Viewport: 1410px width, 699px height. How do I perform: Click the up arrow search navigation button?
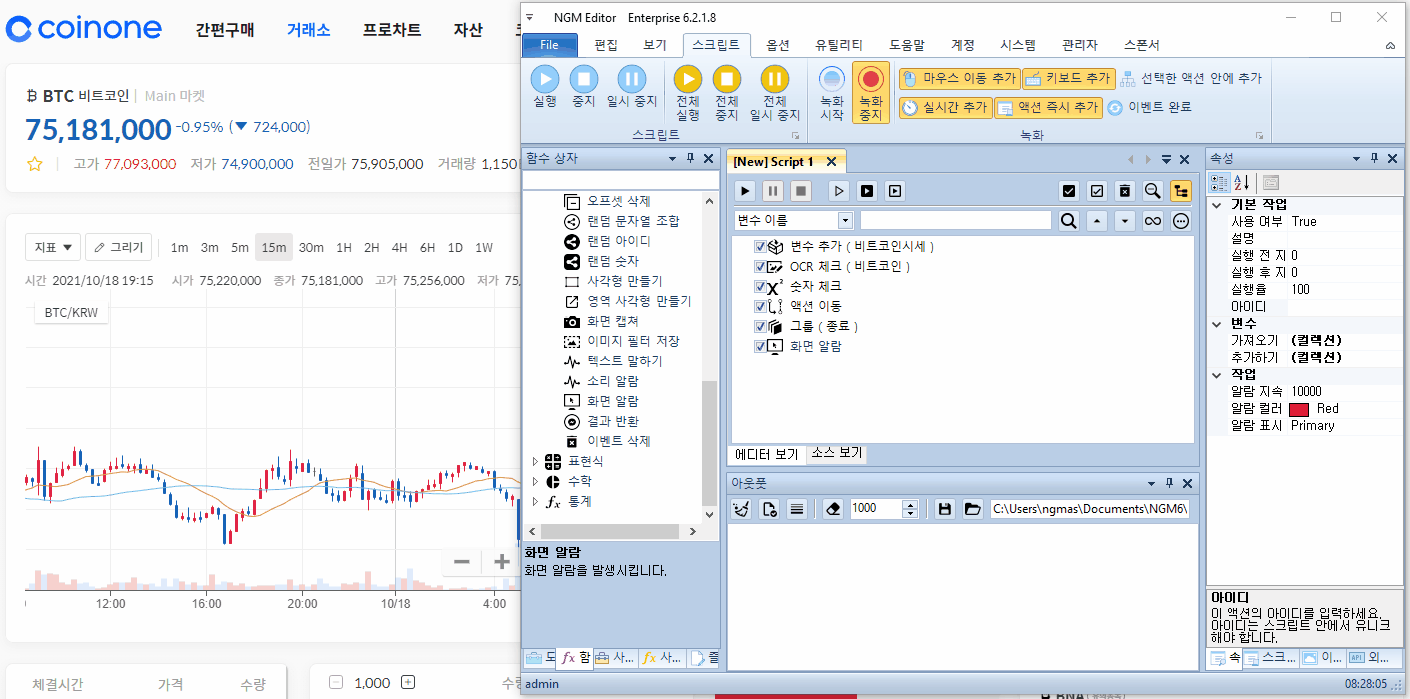[x=1097, y=221]
